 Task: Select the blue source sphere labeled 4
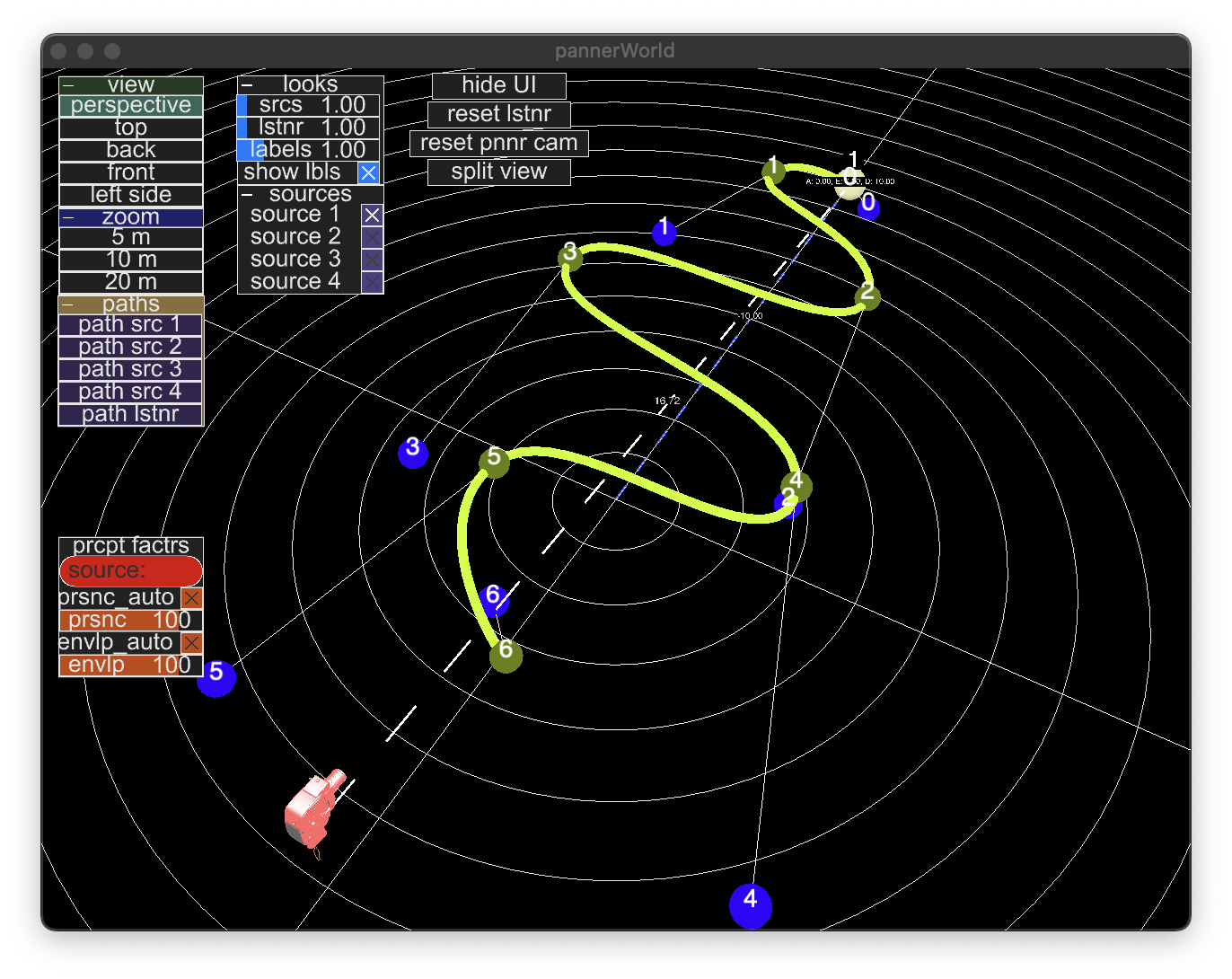[x=751, y=905]
